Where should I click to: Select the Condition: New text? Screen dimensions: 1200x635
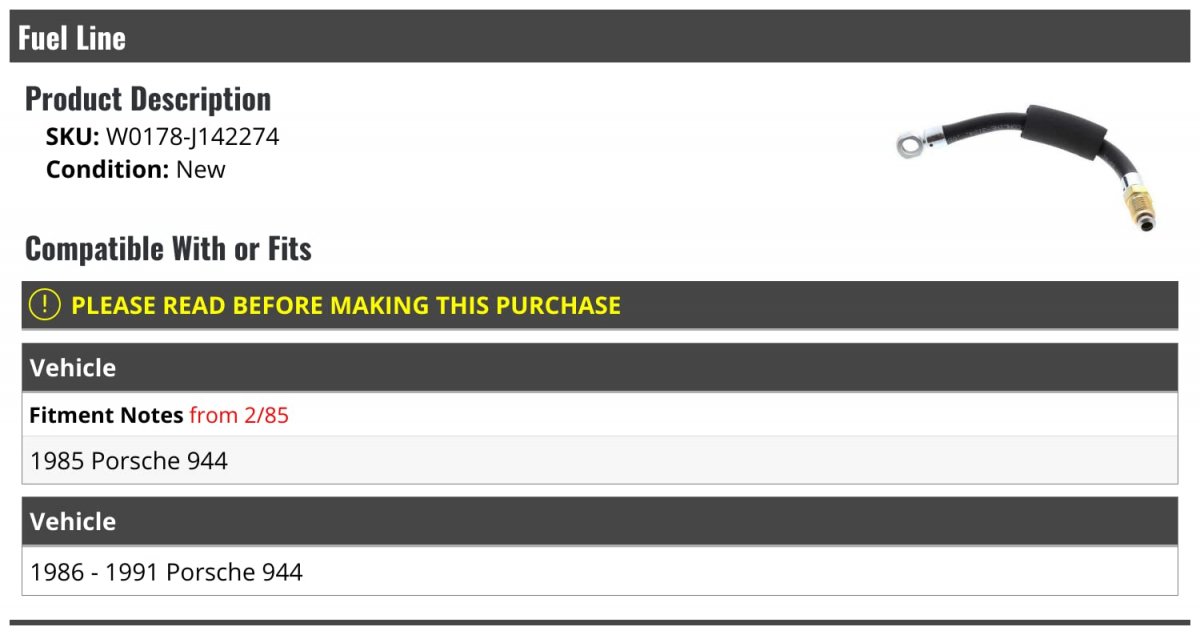(x=136, y=169)
